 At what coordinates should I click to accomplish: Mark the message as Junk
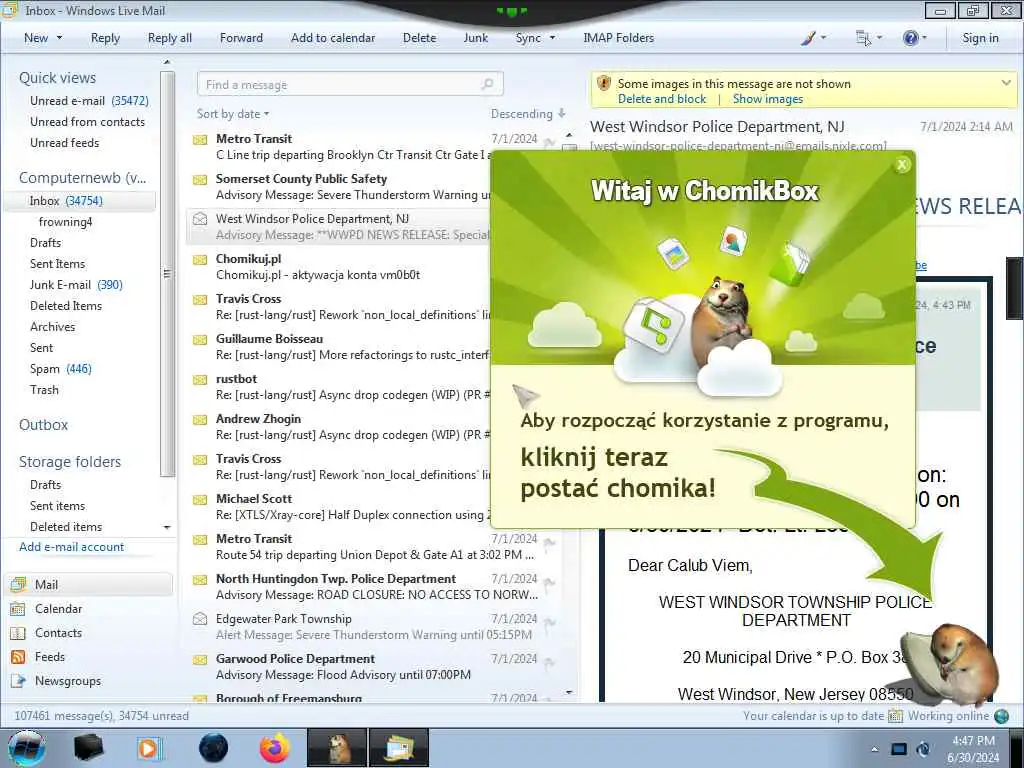click(x=475, y=38)
